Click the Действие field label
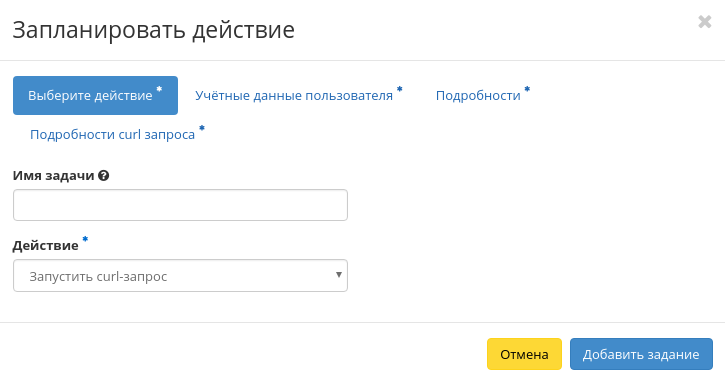Image resolution: width=725 pixels, height=382 pixels. pyautogui.click(x=45, y=246)
